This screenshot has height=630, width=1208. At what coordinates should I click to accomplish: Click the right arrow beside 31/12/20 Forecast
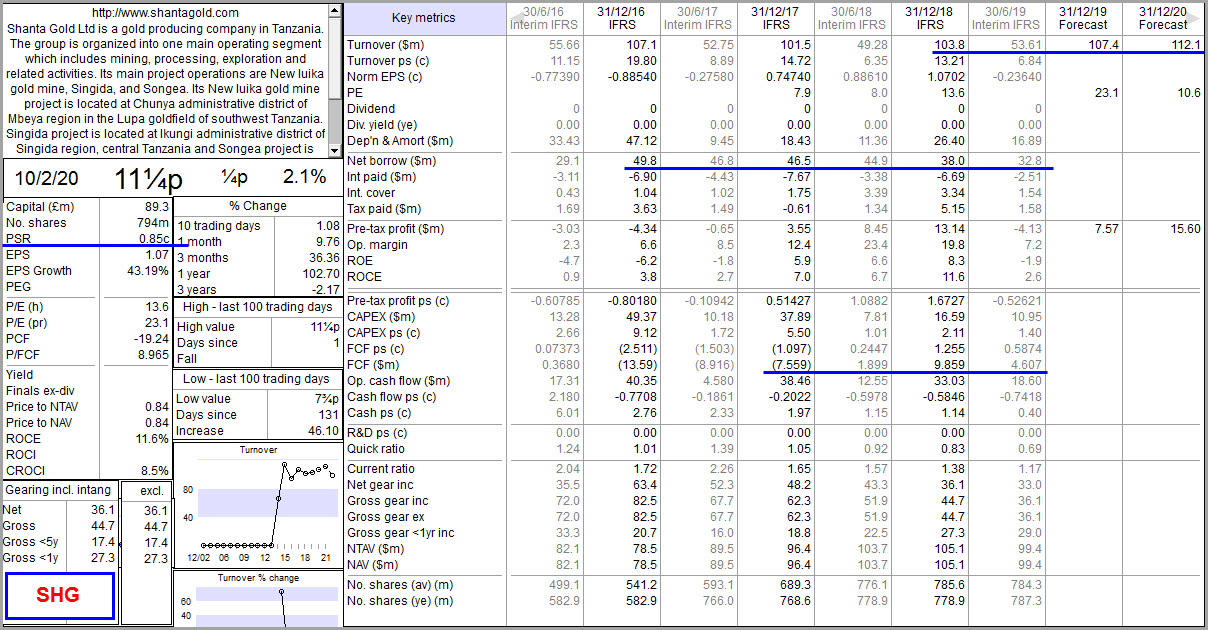point(1195,18)
